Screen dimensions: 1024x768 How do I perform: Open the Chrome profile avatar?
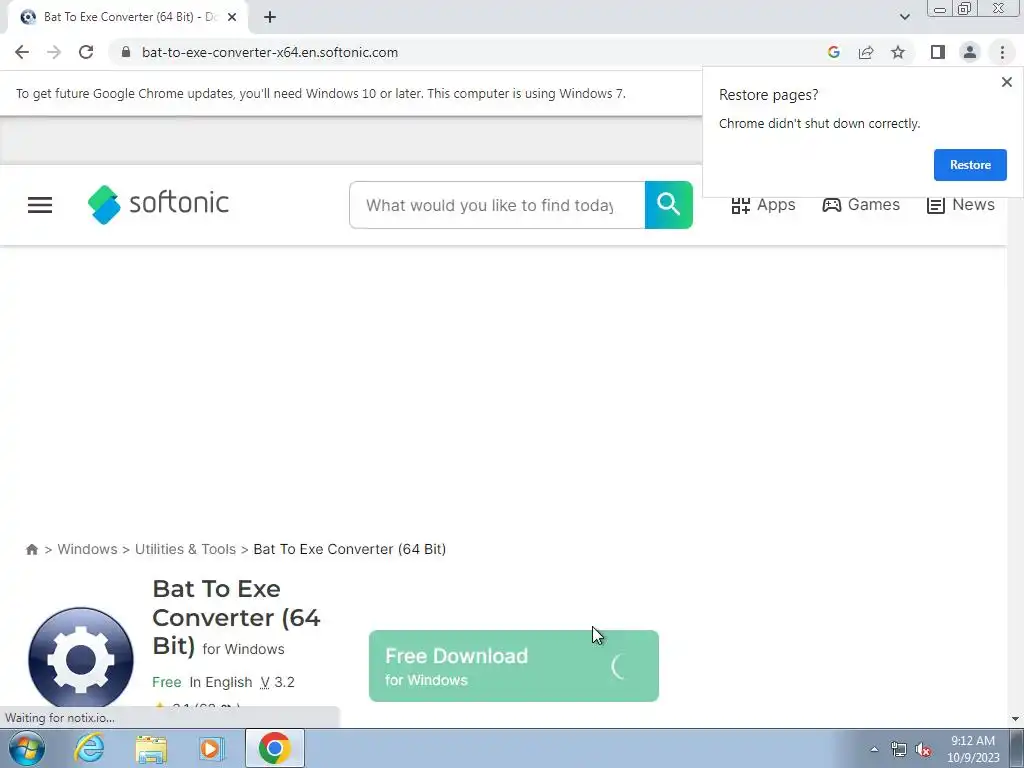pos(970,52)
